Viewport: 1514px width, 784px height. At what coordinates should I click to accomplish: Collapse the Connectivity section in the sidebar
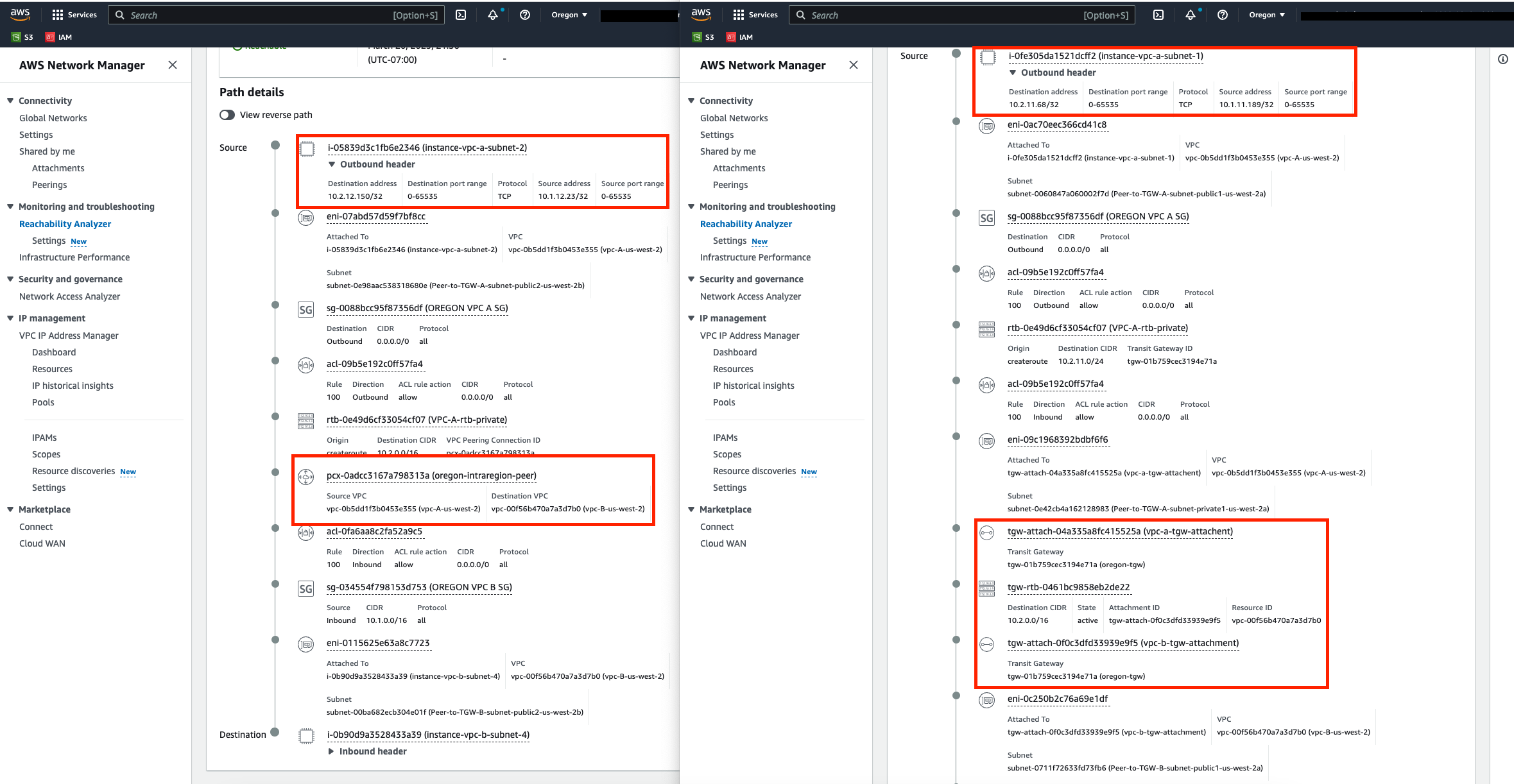[10, 100]
